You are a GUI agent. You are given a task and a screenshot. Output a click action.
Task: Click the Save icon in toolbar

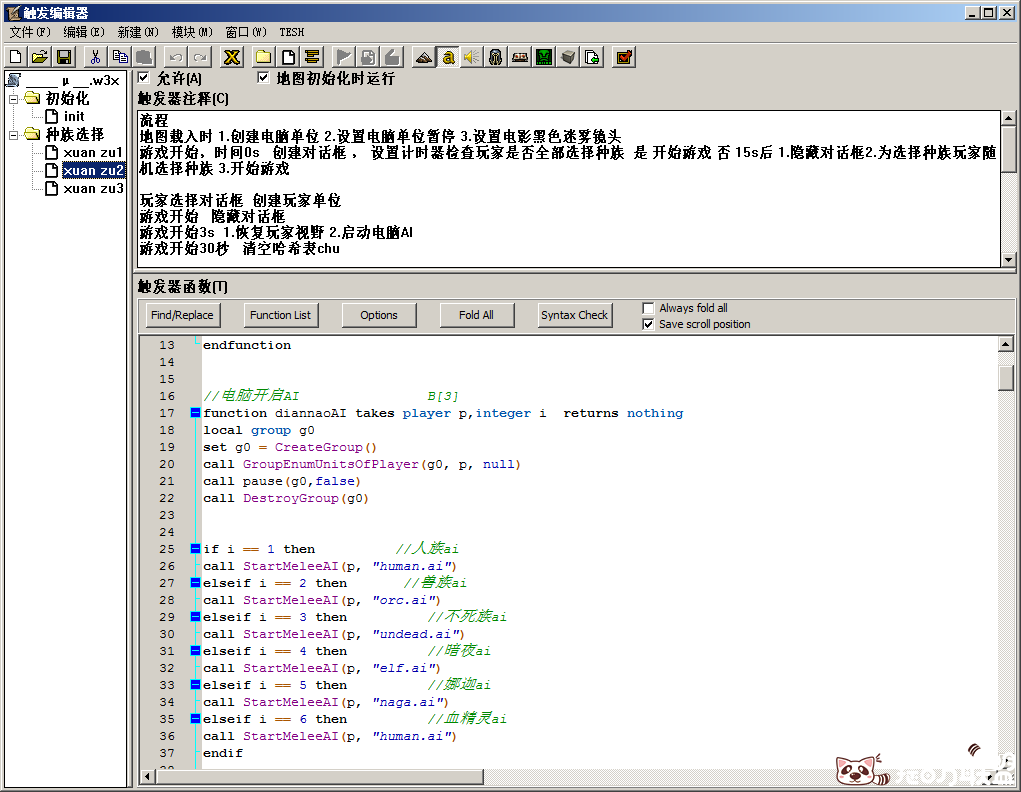(64, 57)
